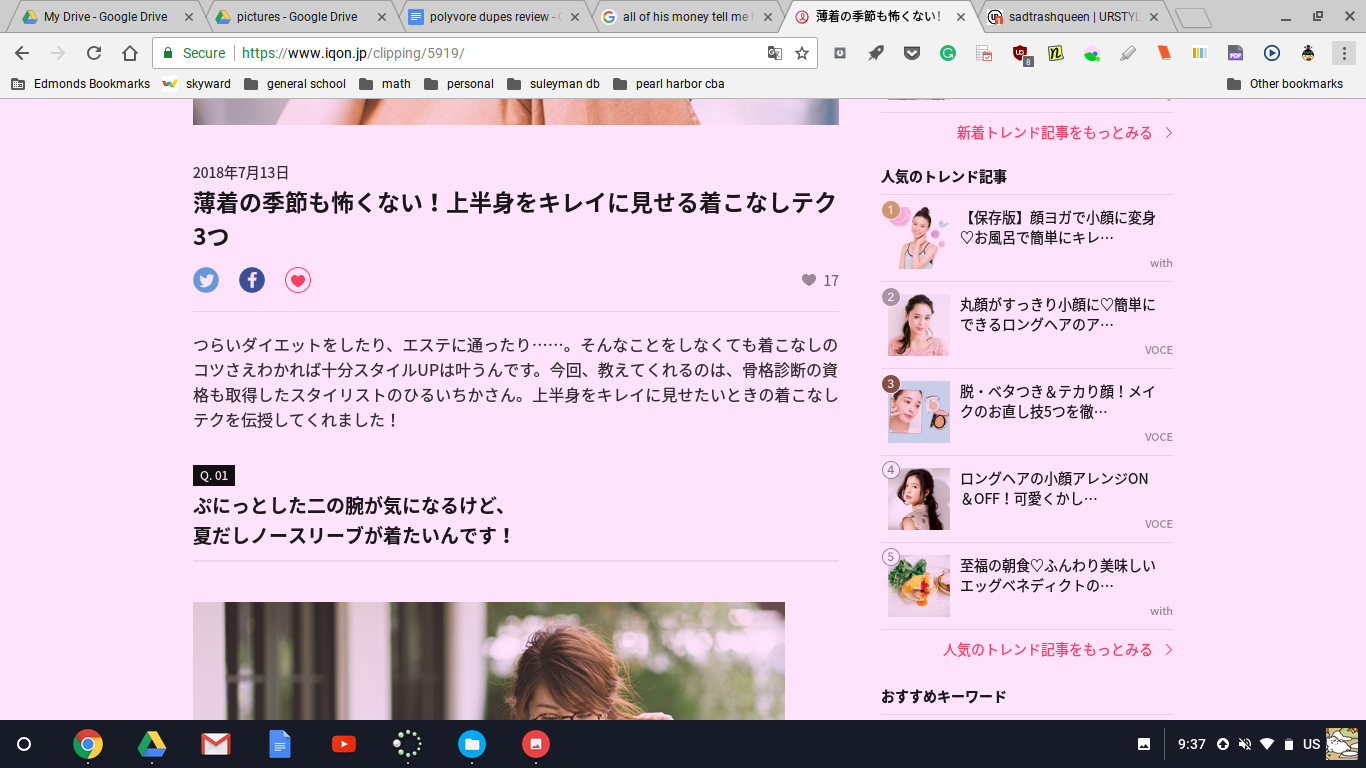Open the skyward bookmark
Viewport: 1366px width, 768px height.
point(197,84)
